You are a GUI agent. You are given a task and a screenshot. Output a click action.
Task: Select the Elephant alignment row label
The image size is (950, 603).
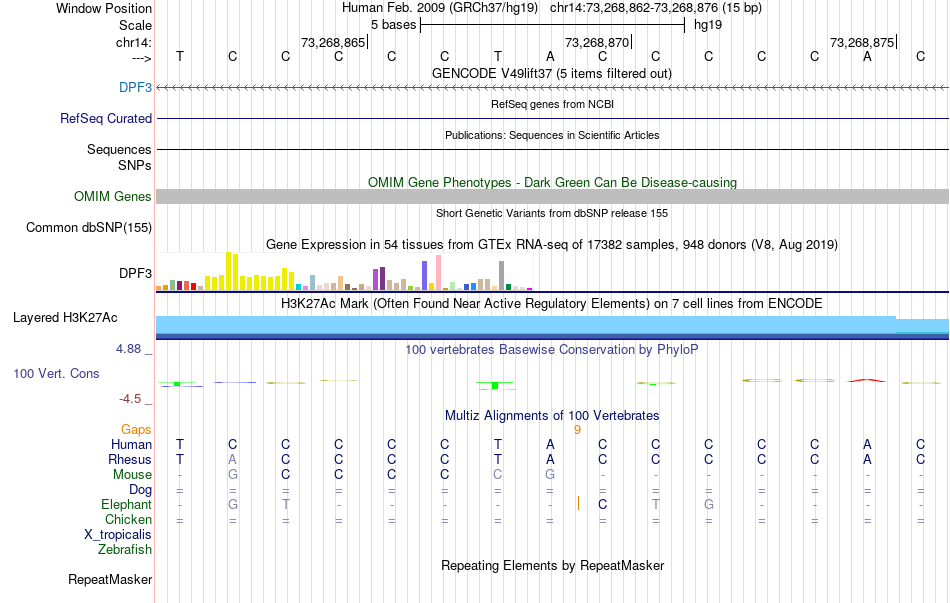coord(126,504)
